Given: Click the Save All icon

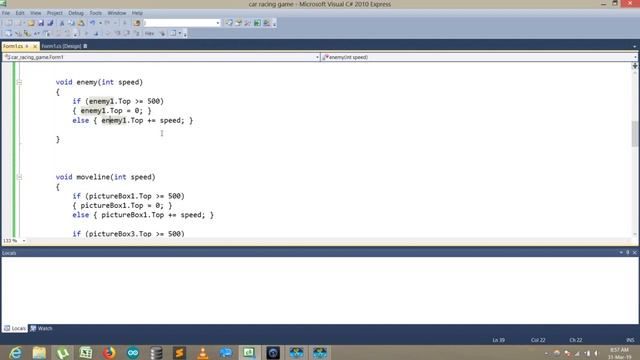Looking at the screenshot, I should [50, 23].
